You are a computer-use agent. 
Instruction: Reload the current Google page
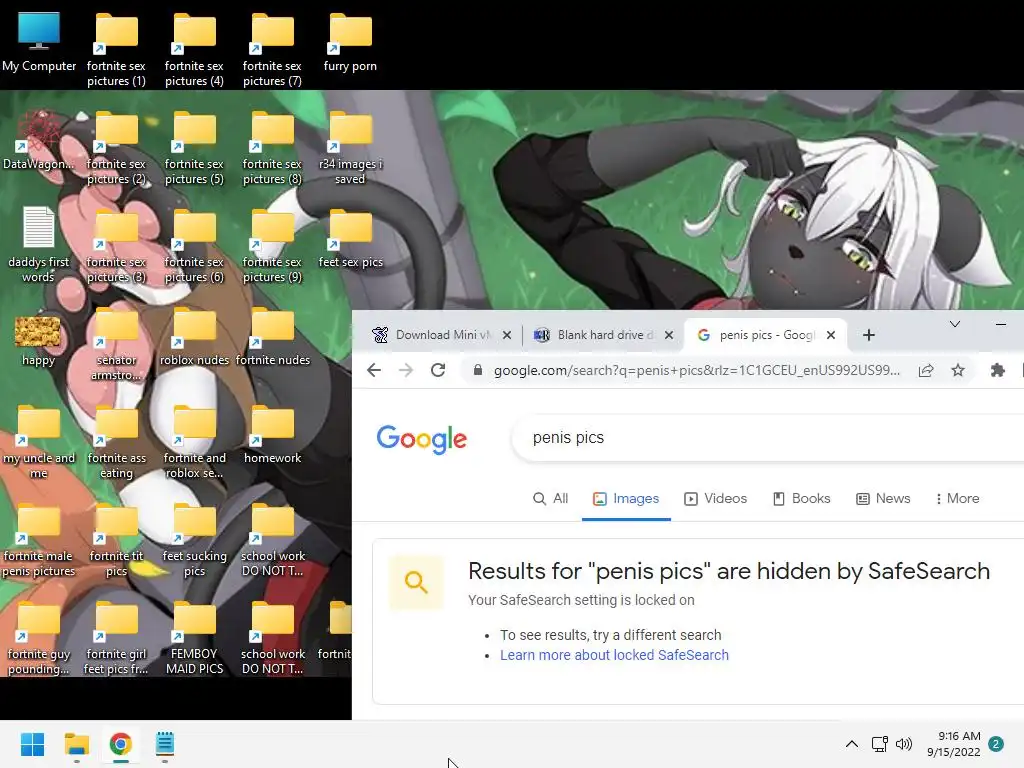(438, 370)
